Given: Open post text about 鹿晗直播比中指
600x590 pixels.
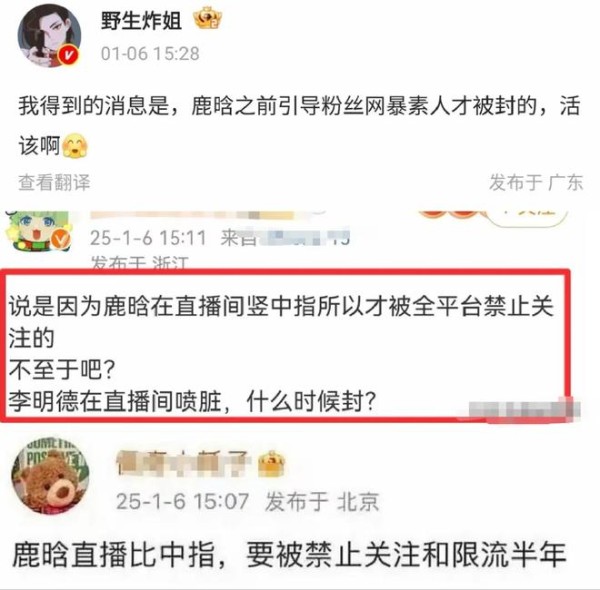Looking at the screenshot, I should coord(289,554).
